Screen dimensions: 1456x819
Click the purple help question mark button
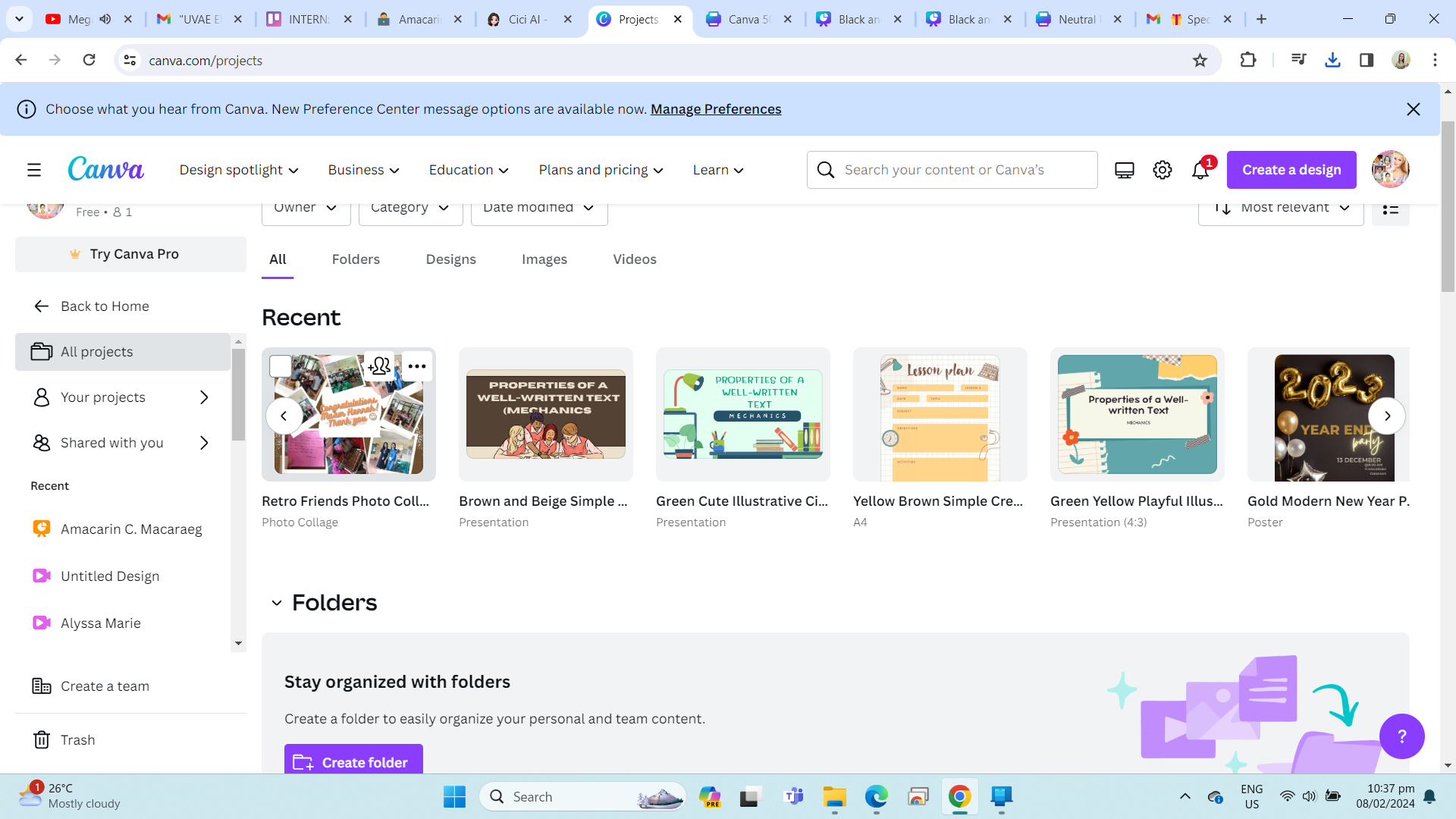click(x=1401, y=736)
